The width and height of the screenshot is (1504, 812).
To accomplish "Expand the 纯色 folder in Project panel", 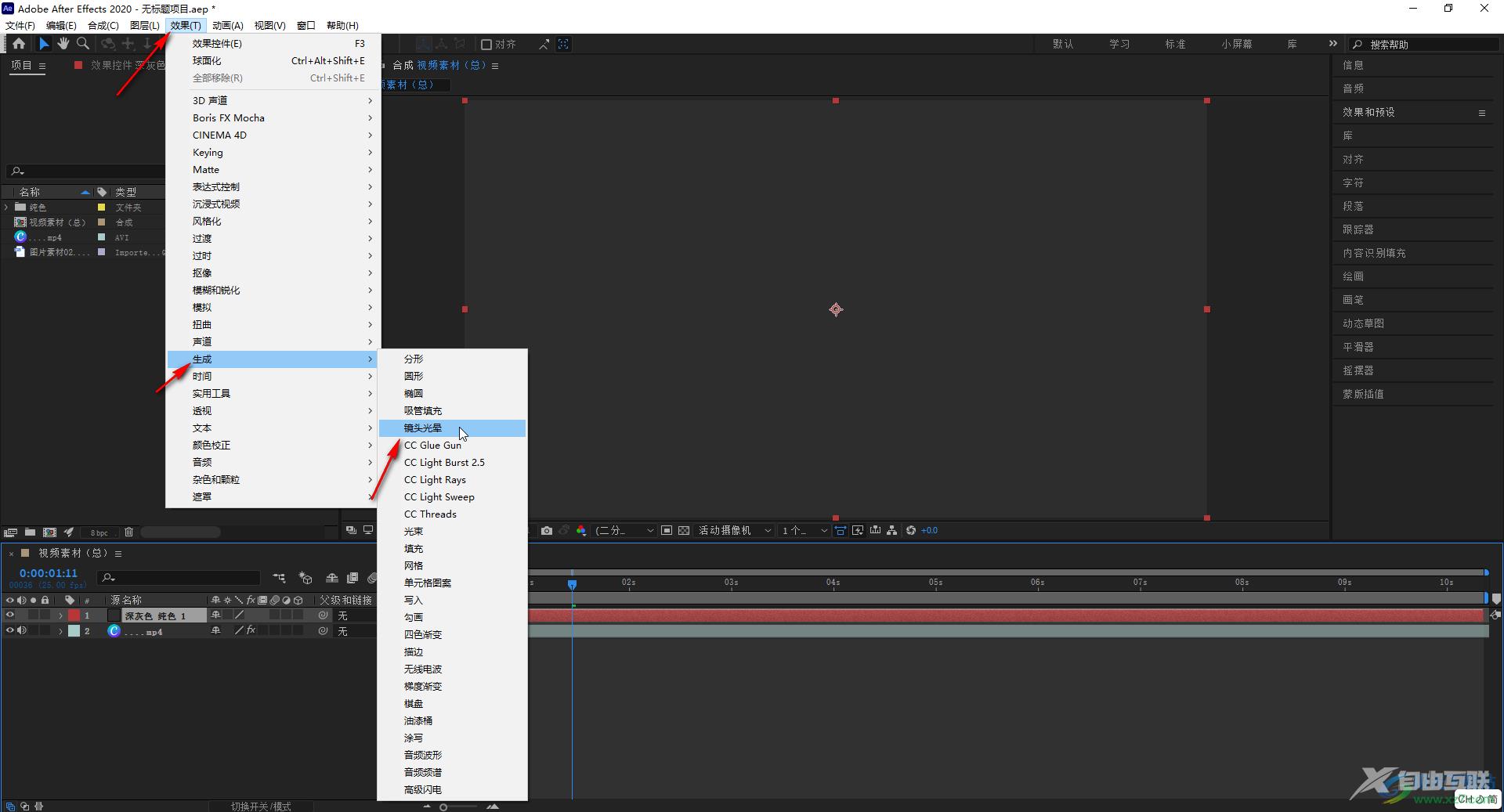I will point(6,208).
